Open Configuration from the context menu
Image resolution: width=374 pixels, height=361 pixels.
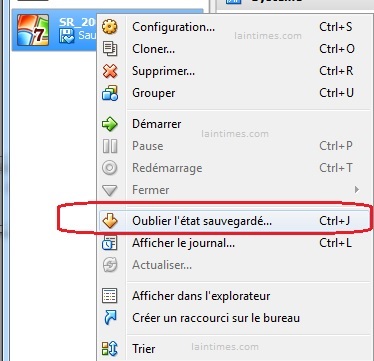pos(234,27)
